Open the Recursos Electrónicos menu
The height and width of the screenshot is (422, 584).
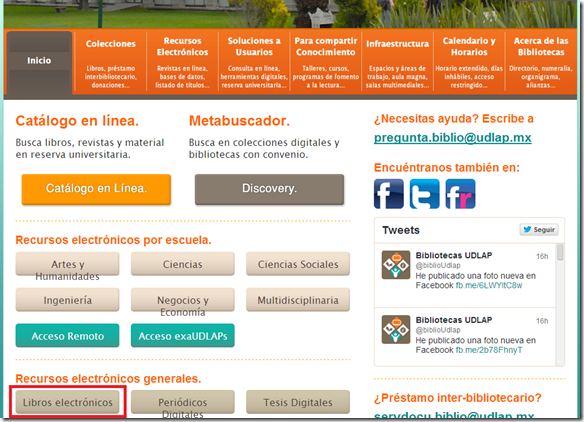point(182,62)
